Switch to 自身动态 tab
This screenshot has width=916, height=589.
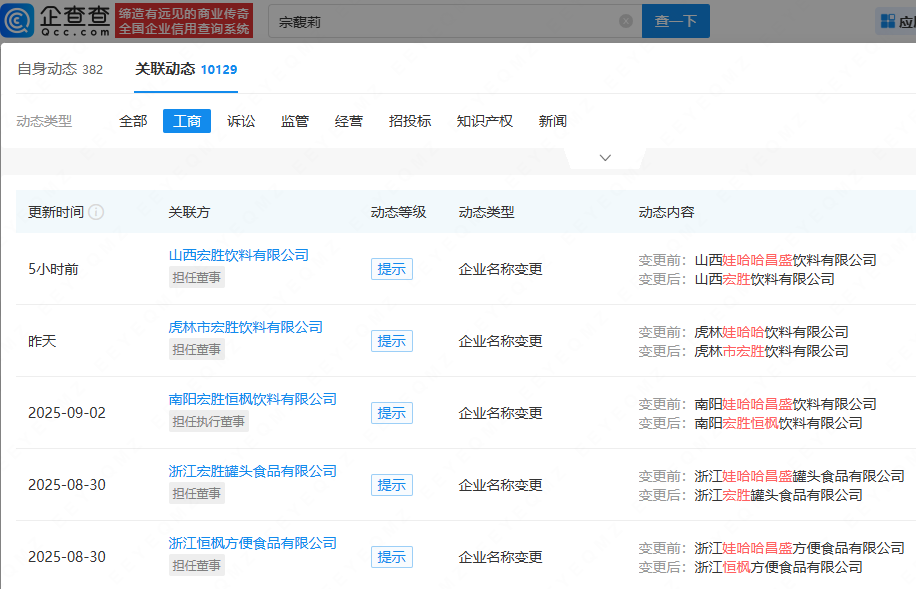click(60, 69)
